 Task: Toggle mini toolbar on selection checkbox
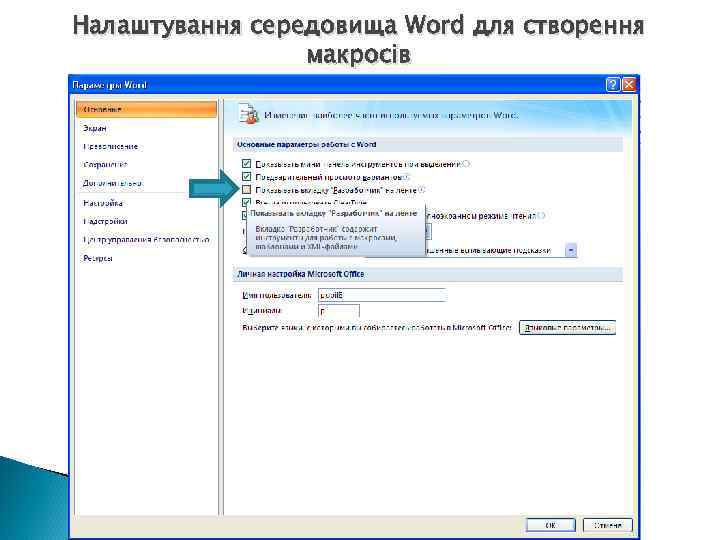point(247,164)
